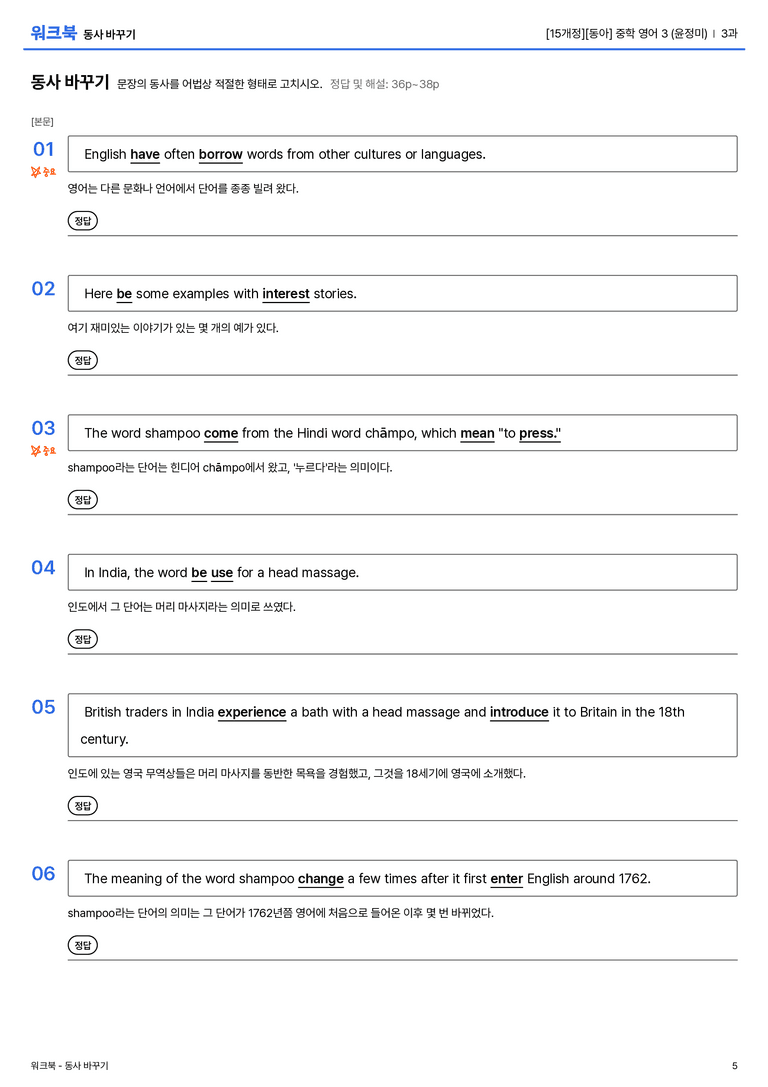Click the 정답 badge for question 01
This screenshot has height=1087, width=768.
pos(82,221)
